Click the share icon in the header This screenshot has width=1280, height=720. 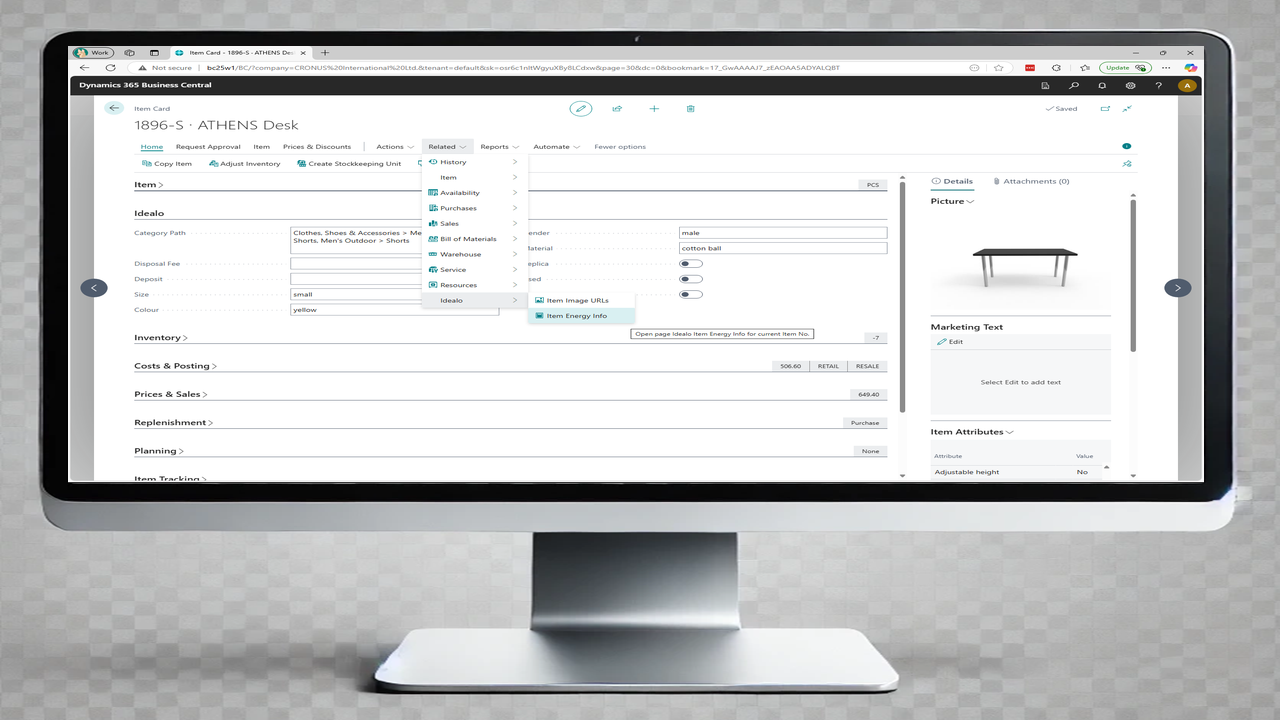pos(617,108)
